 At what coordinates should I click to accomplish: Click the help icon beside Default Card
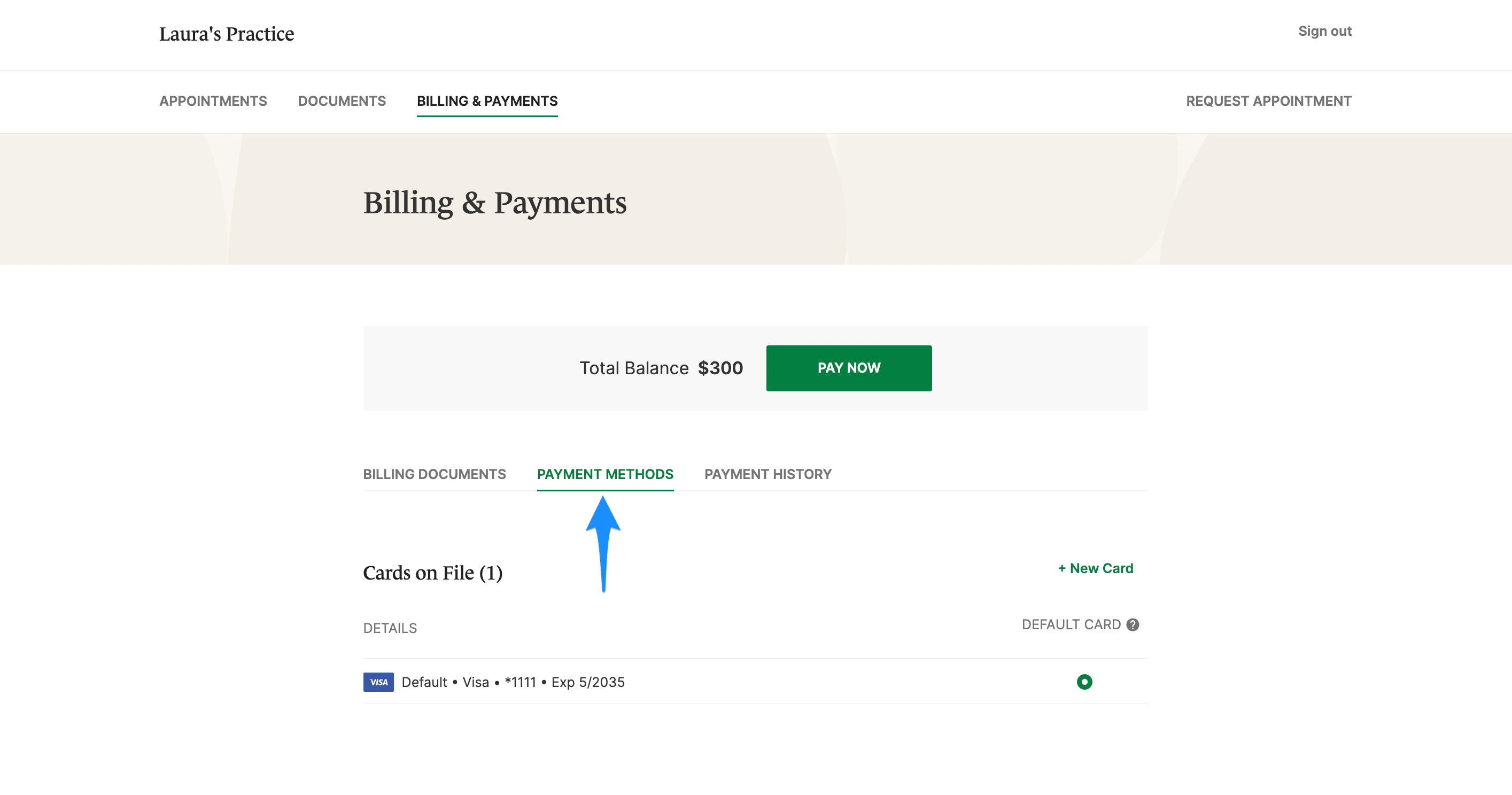[x=1133, y=624]
